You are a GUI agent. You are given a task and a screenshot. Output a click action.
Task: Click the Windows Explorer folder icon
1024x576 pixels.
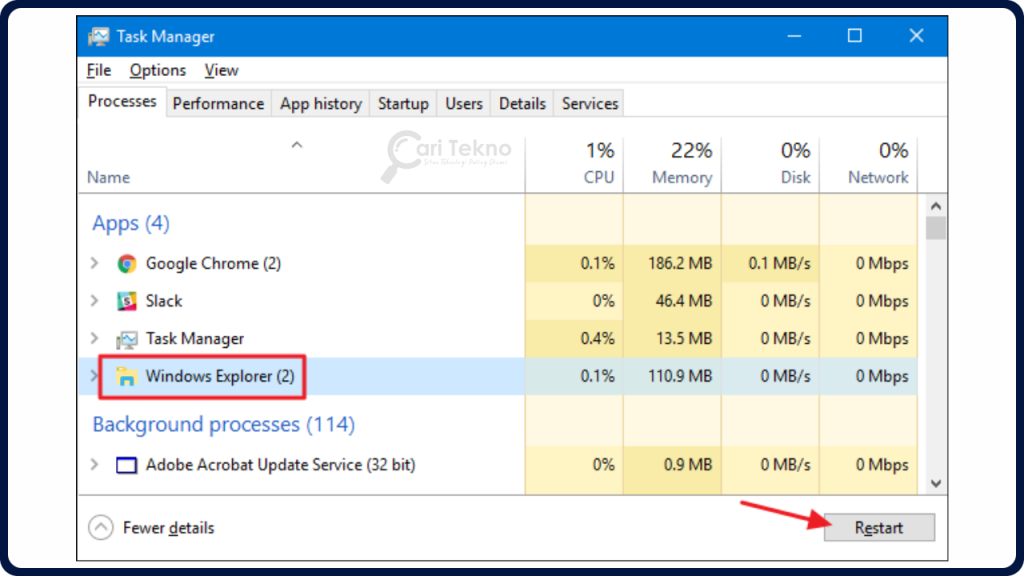click(126, 377)
